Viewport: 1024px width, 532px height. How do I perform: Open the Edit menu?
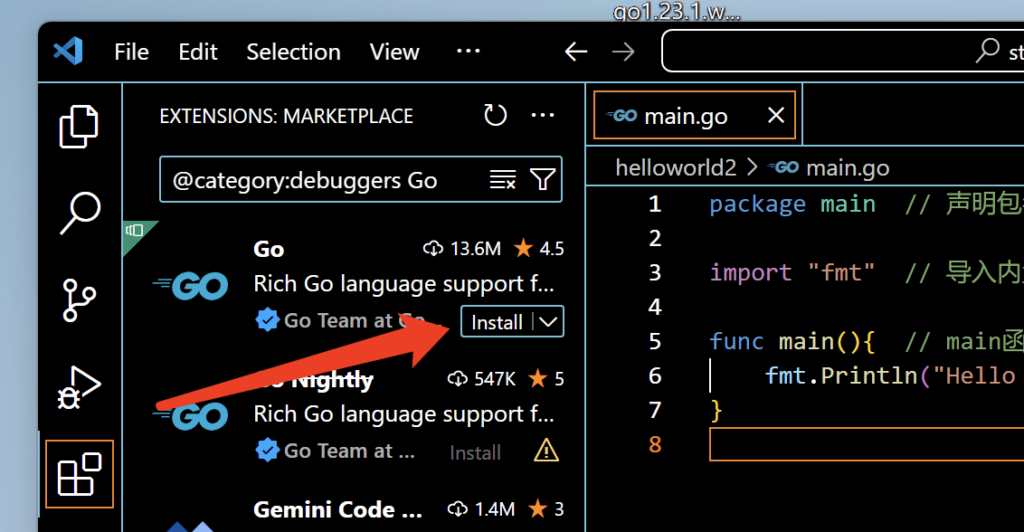[198, 52]
